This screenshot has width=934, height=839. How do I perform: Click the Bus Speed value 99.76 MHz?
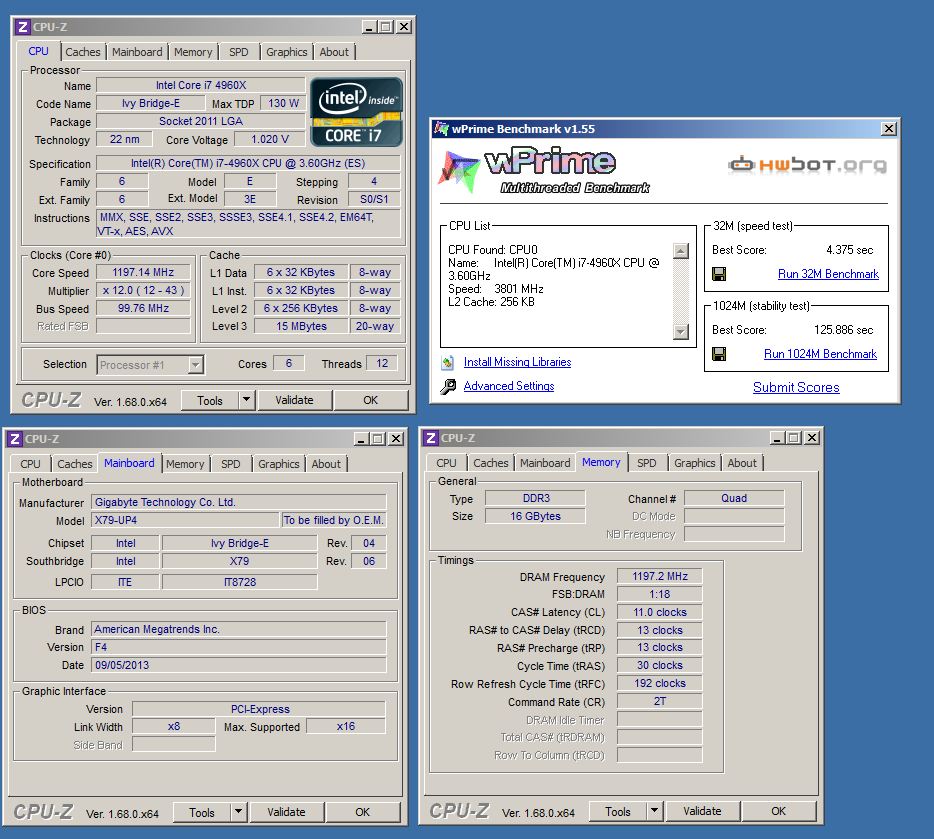click(x=143, y=308)
